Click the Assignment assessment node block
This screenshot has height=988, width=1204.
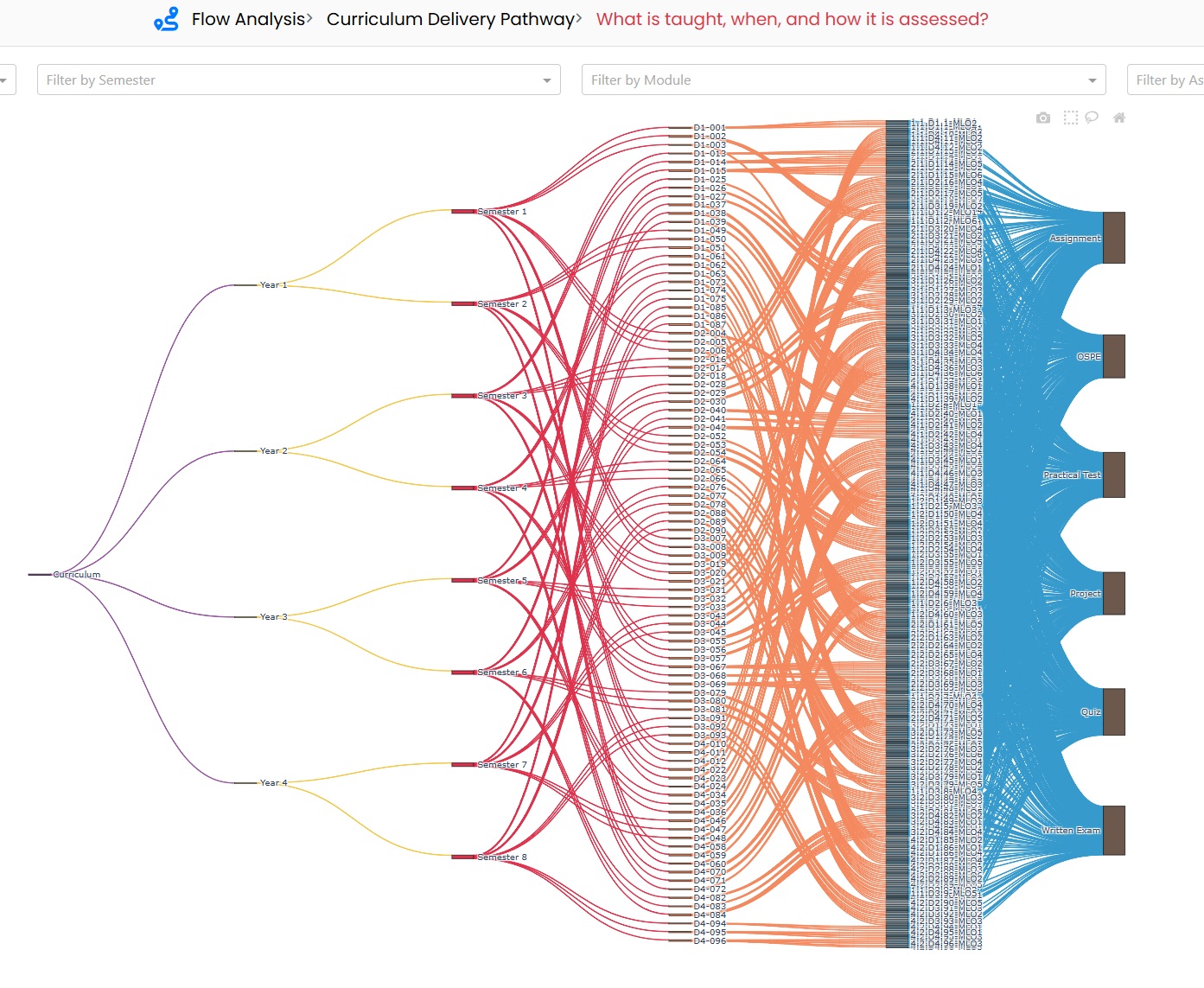tap(1114, 238)
